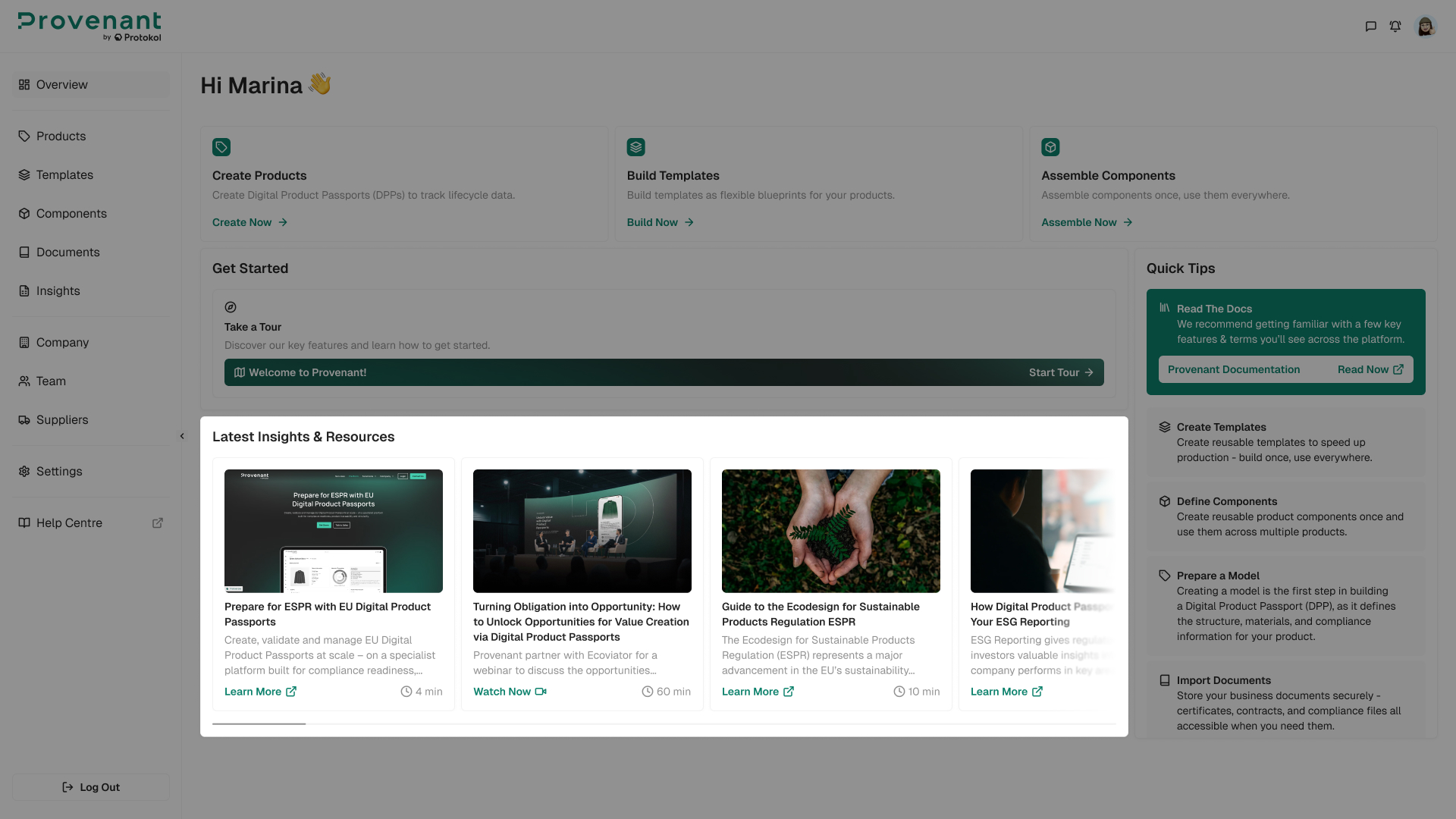1456x819 pixels.
Task: Click the Build Templates layers icon
Action: [x=636, y=147]
